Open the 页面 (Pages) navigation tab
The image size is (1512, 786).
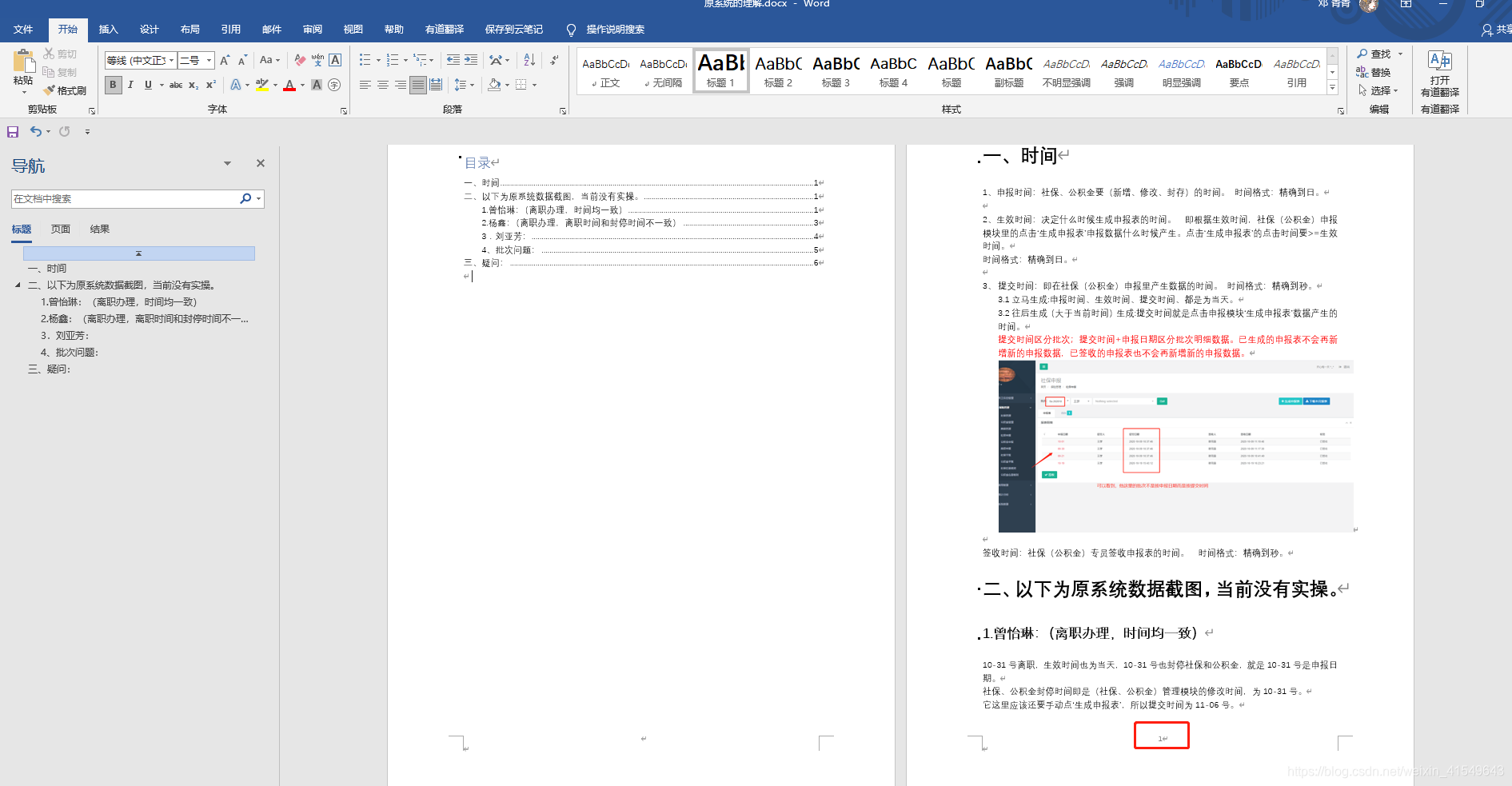[x=61, y=229]
